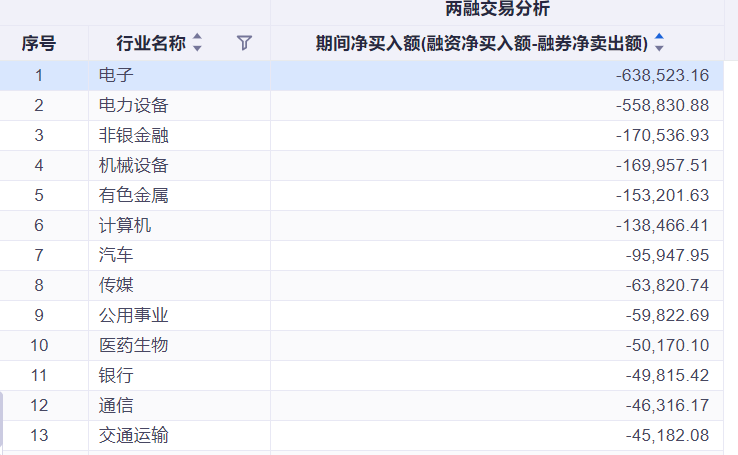
Task: Click serial number 1 in 电子 row
Action: pyautogui.click(x=39, y=75)
